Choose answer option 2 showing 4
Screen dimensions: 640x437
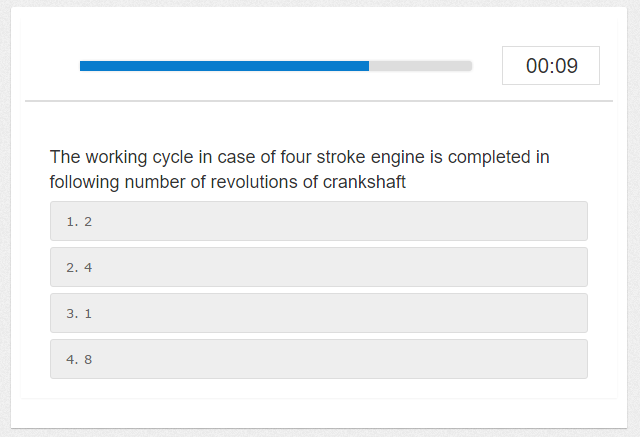pyautogui.click(x=318, y=267)
